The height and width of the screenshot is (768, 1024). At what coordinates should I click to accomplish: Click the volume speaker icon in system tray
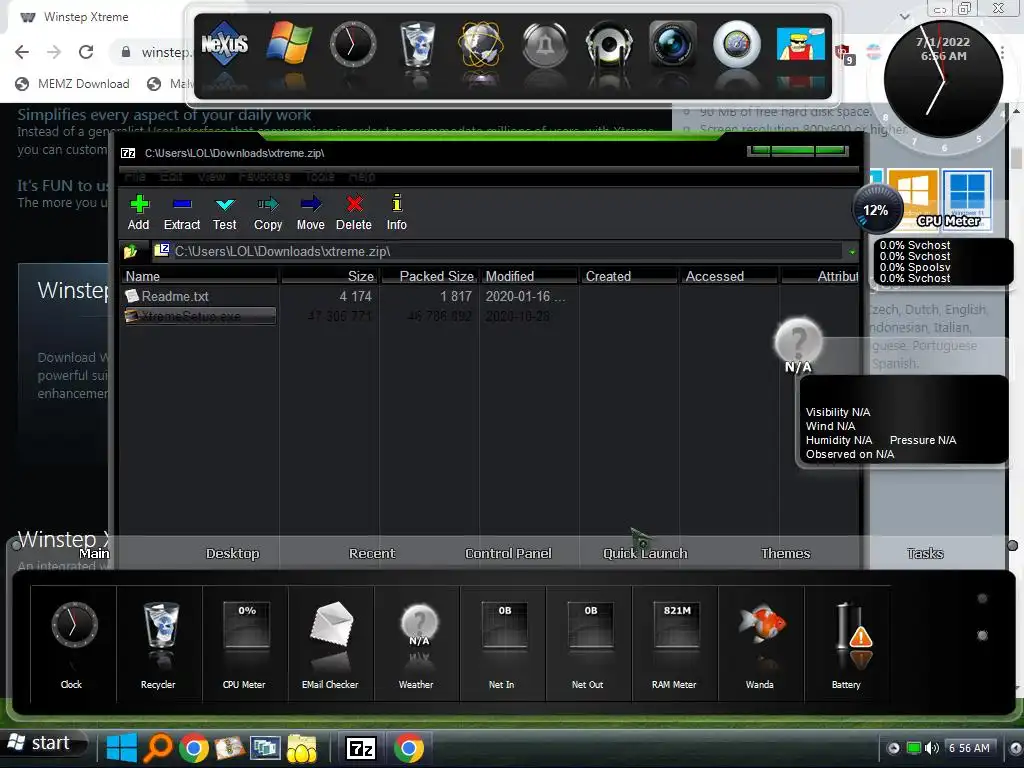pyautogui.click(x=932, y=748)
